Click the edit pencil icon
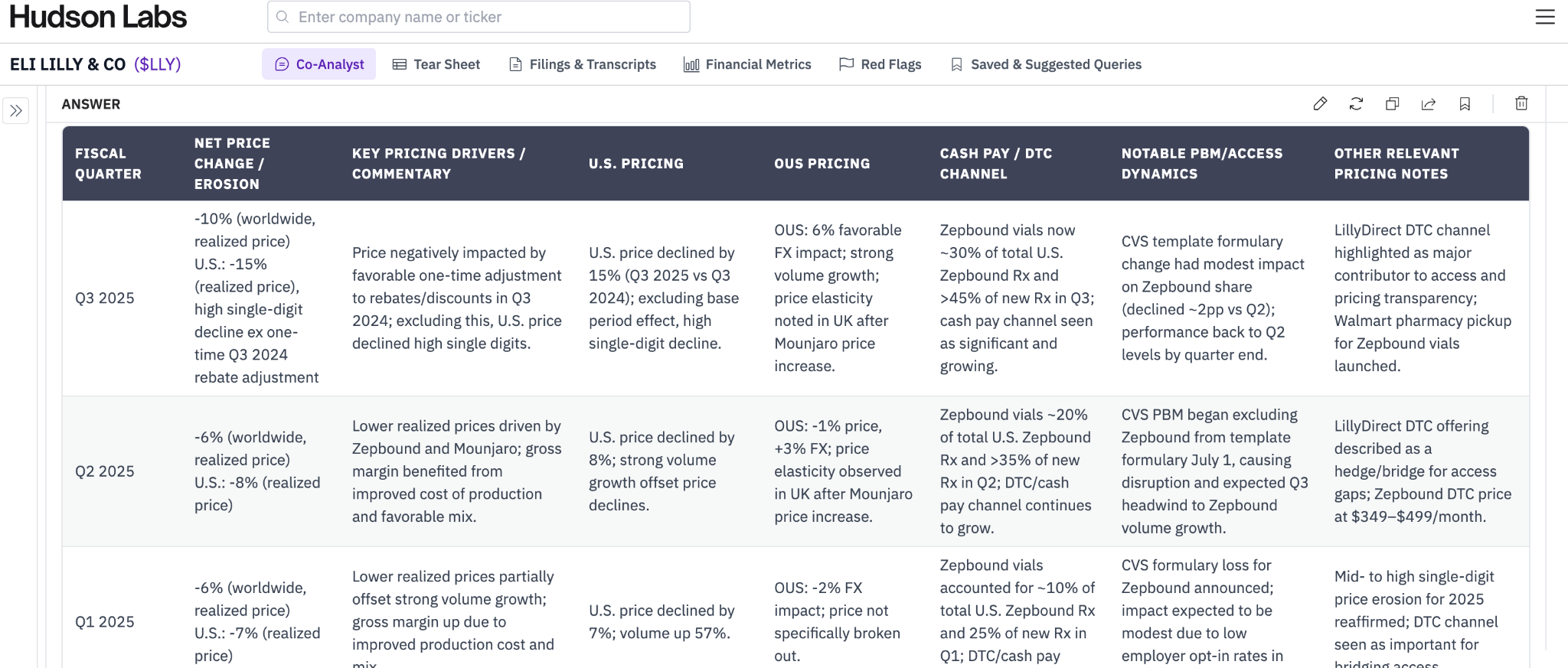 click(x=1320, y=104)
